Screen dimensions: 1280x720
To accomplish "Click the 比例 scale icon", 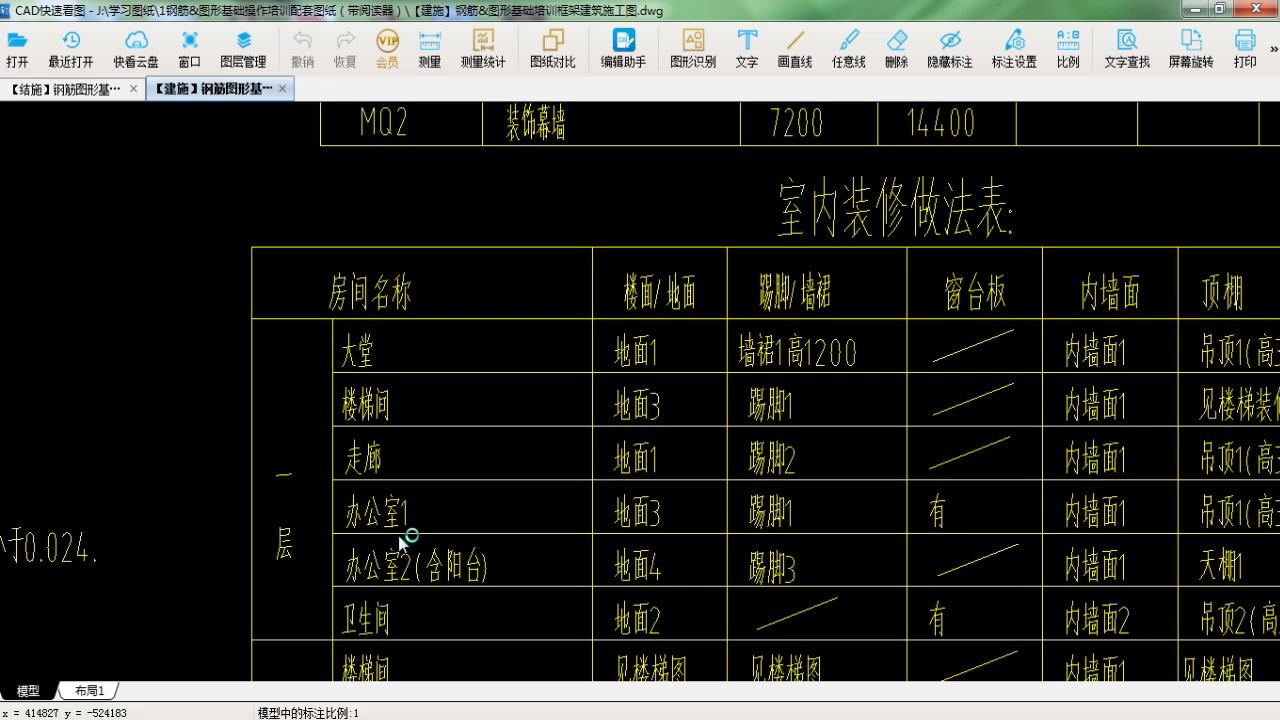I will point(1068,48).
